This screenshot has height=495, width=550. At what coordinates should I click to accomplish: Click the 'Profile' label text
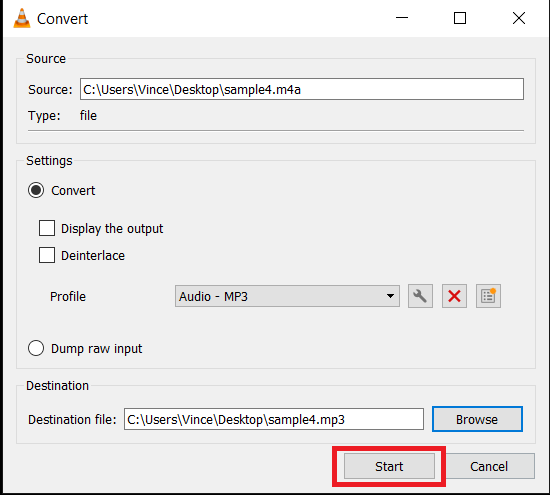pyautogui.click(x=68, y=296)
